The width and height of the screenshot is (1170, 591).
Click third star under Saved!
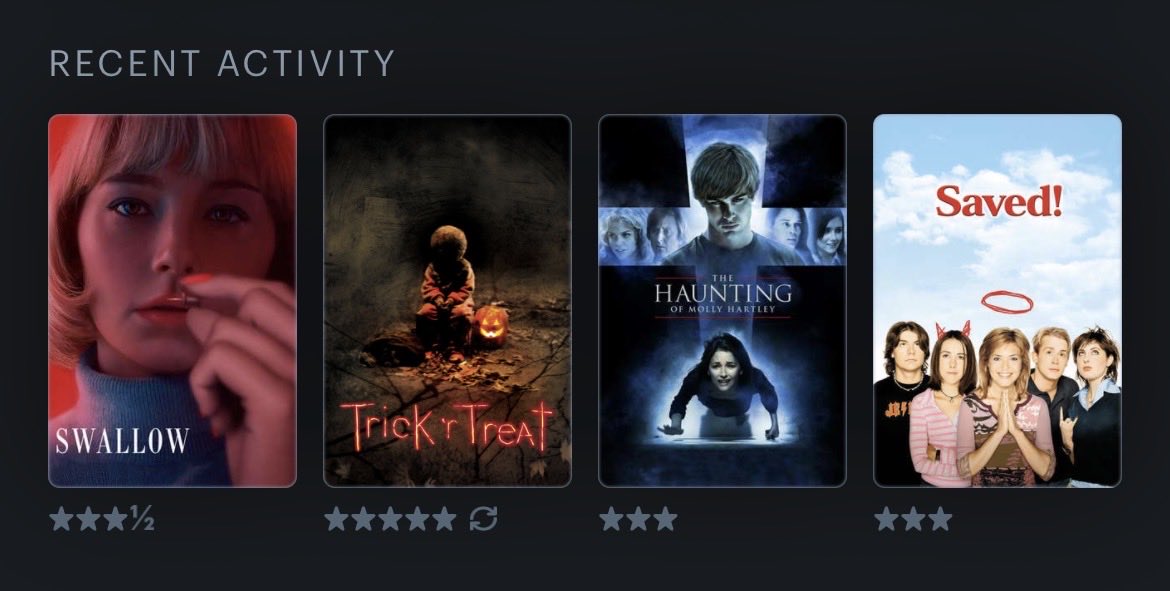pos(940,519)
